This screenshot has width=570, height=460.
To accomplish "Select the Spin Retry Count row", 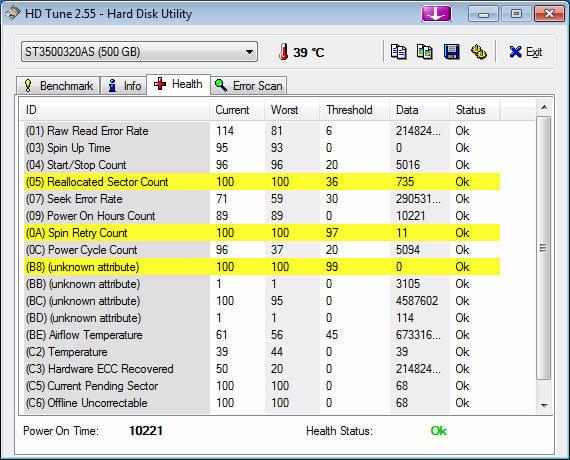I will (x=262, y=233).
